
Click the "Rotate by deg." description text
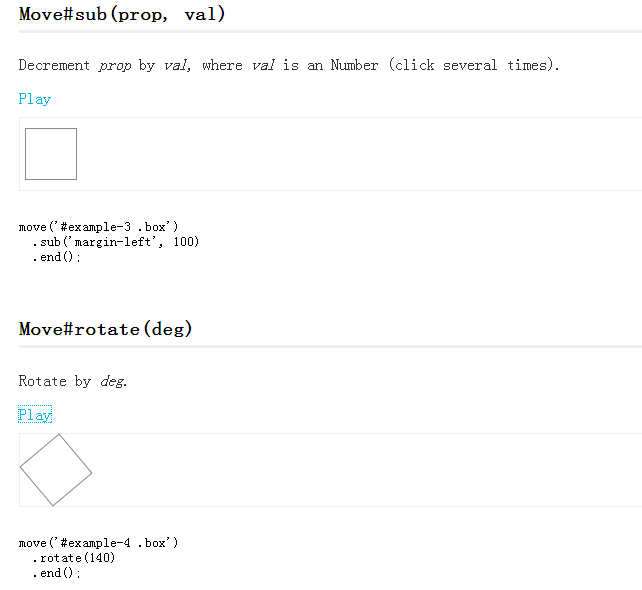tap(72, 381)
